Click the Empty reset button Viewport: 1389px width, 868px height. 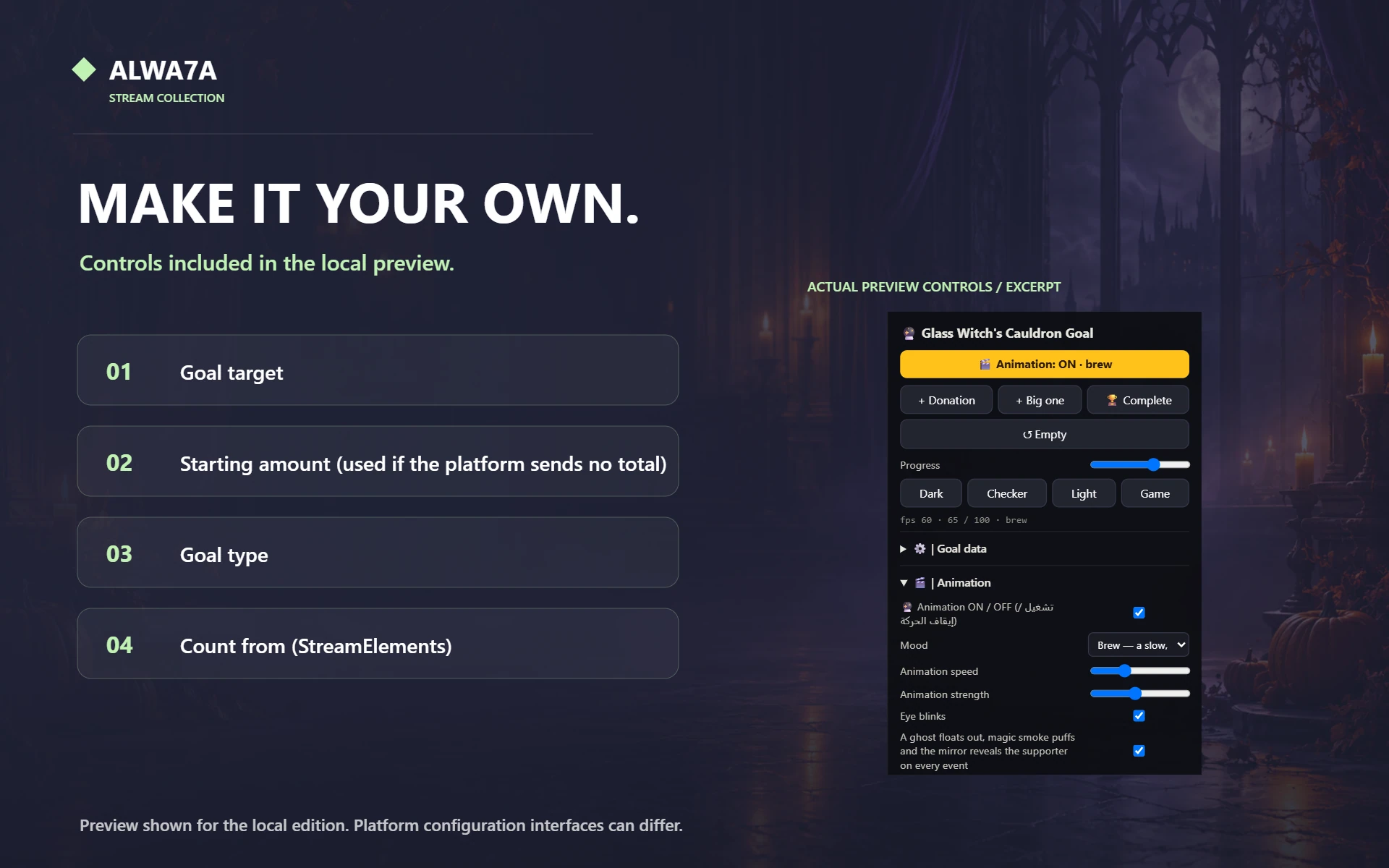click(1044, 435)
